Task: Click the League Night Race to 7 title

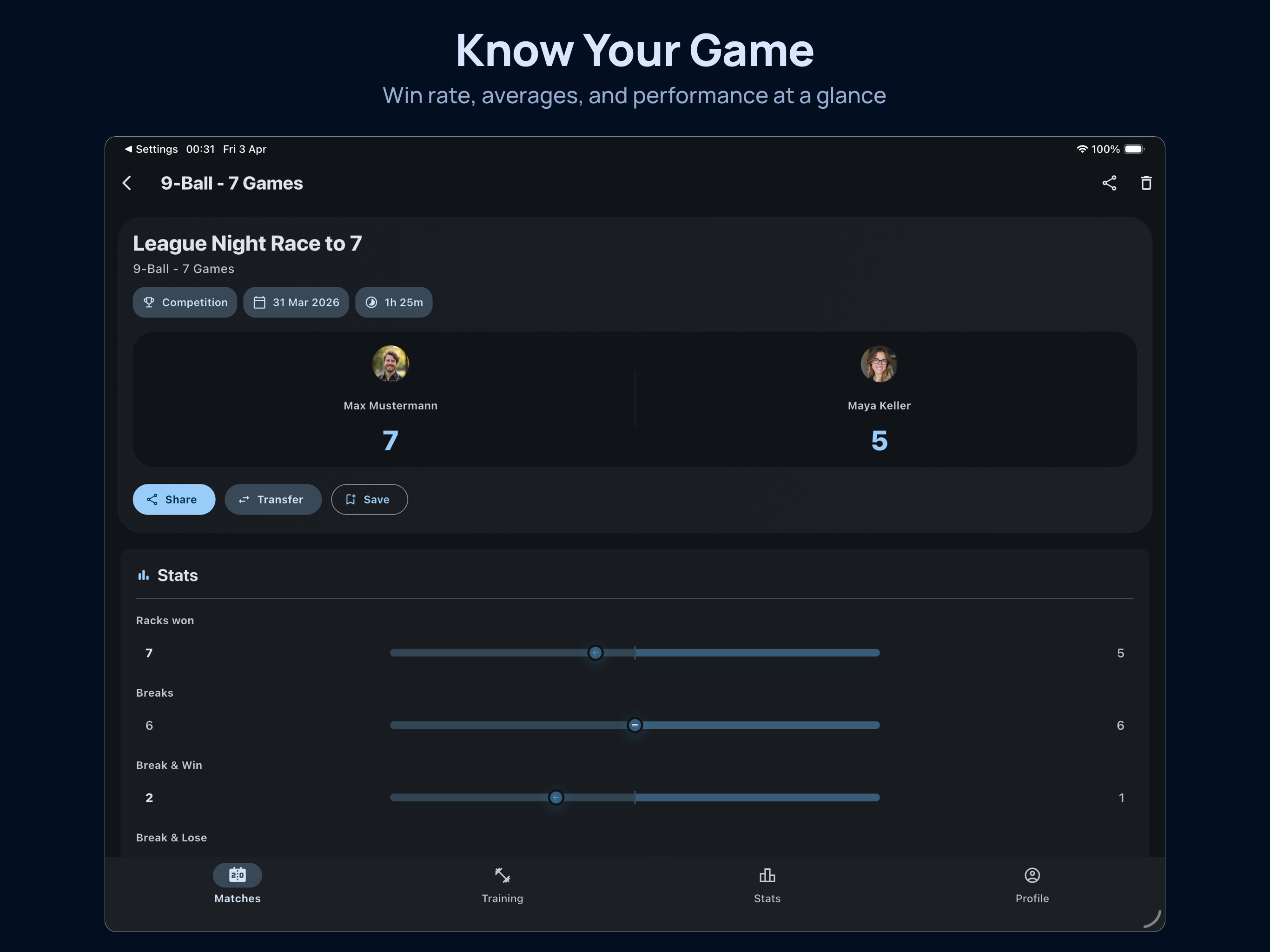Action: pos(247,244)
